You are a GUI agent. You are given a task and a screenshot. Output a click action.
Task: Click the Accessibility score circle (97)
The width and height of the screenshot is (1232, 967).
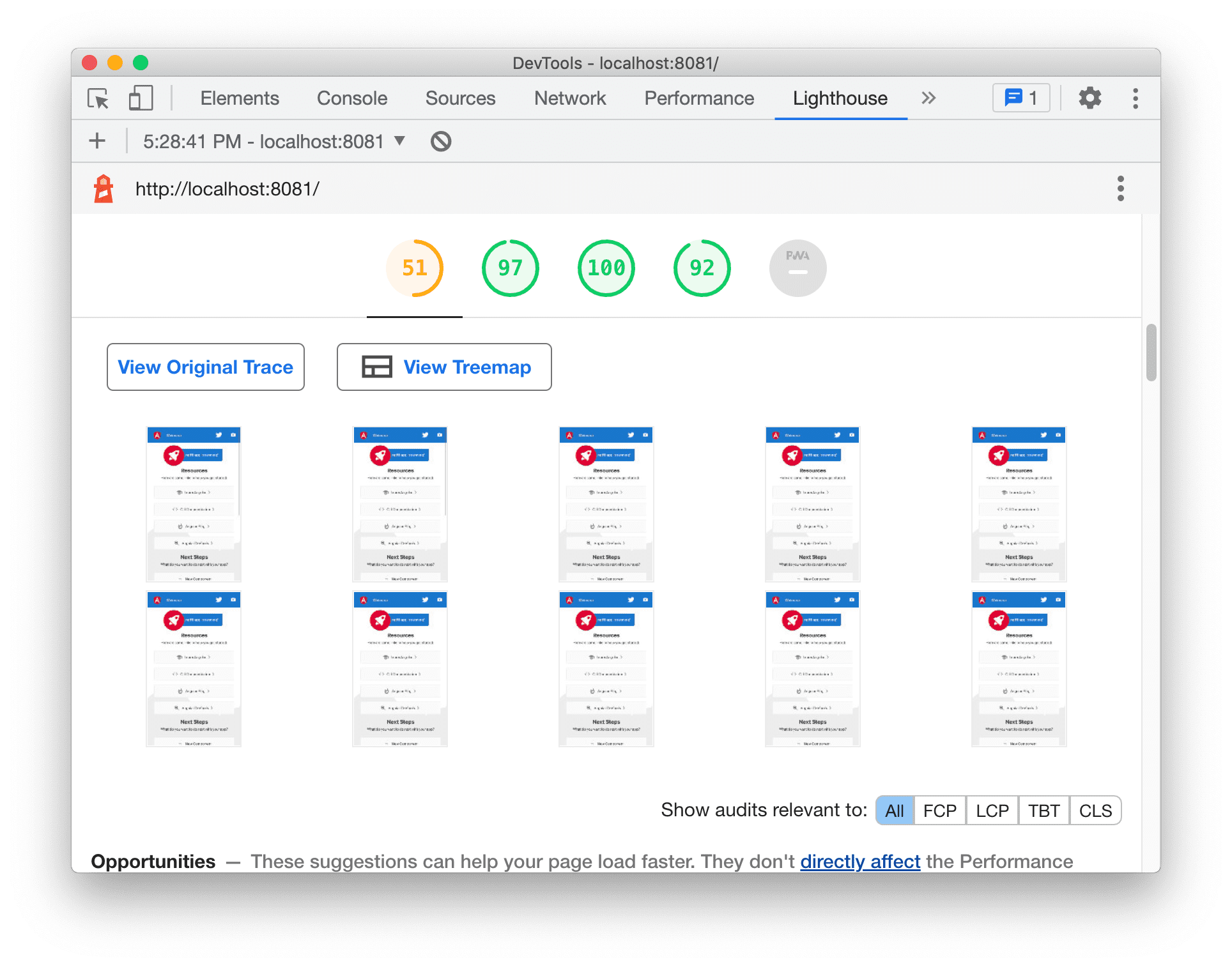[x=511, y=267]
